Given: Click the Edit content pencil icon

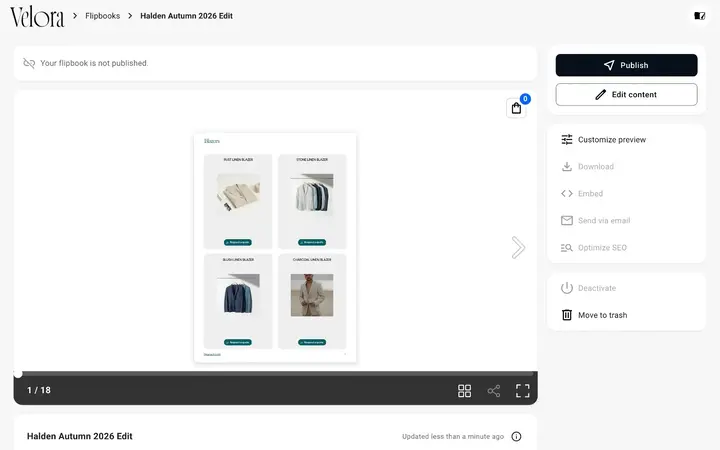Looking at the screenshot, I should click(601, 95).
